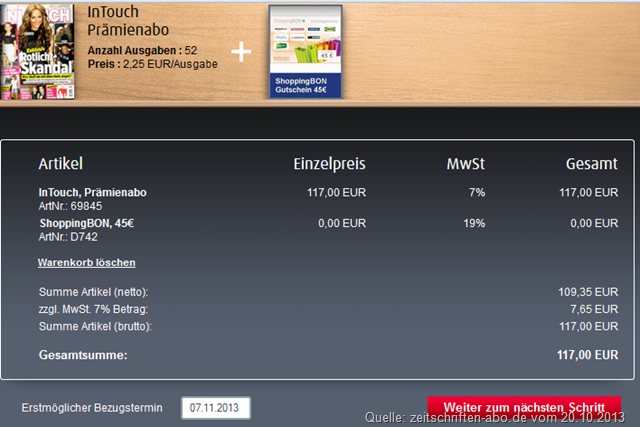
Task: Click the brutto sum 117,00 EUR value
Action: (589, 326)
